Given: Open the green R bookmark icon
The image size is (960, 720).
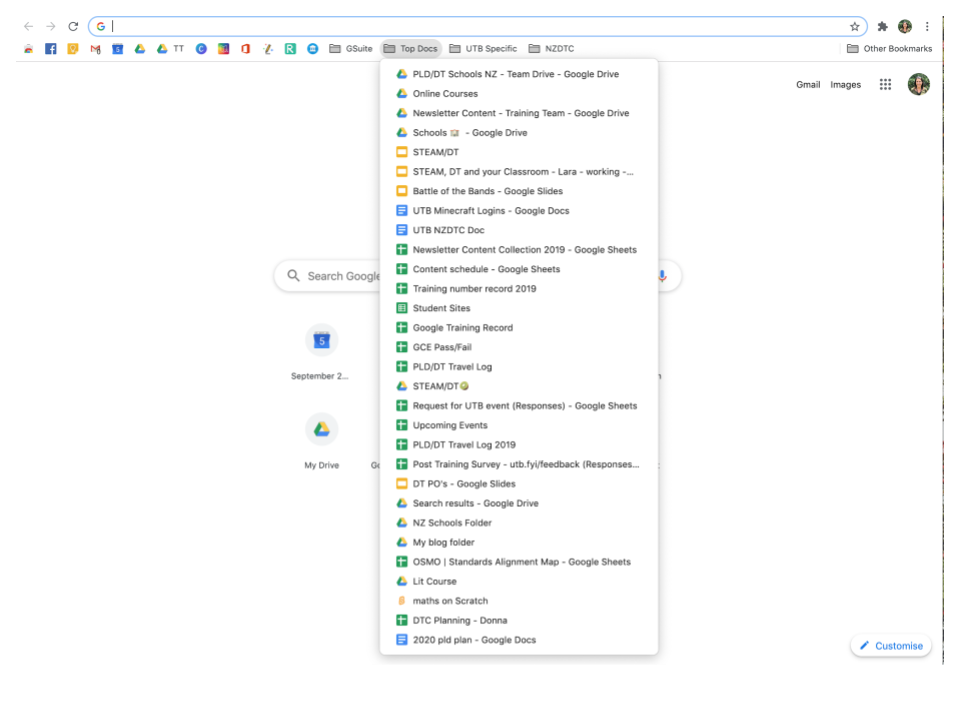Looking at the screenshot, I should point(290,49).
